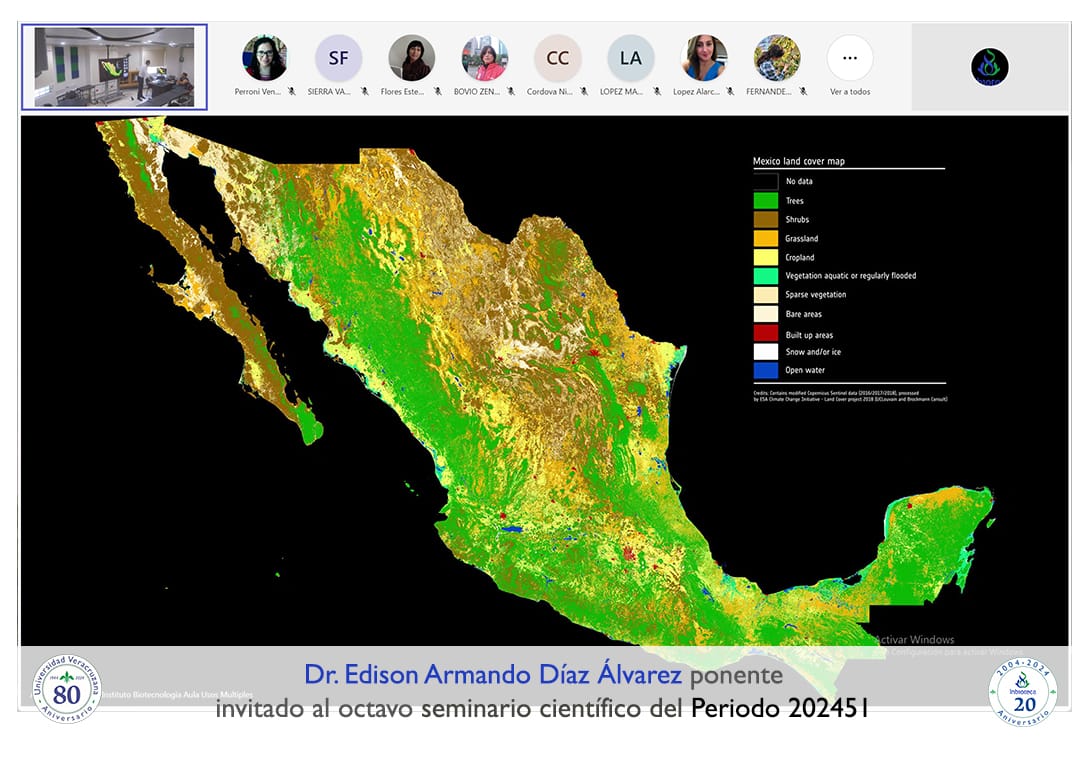
Task: Select BOVIO ZEN participant photo
Action: coord(484,58)
